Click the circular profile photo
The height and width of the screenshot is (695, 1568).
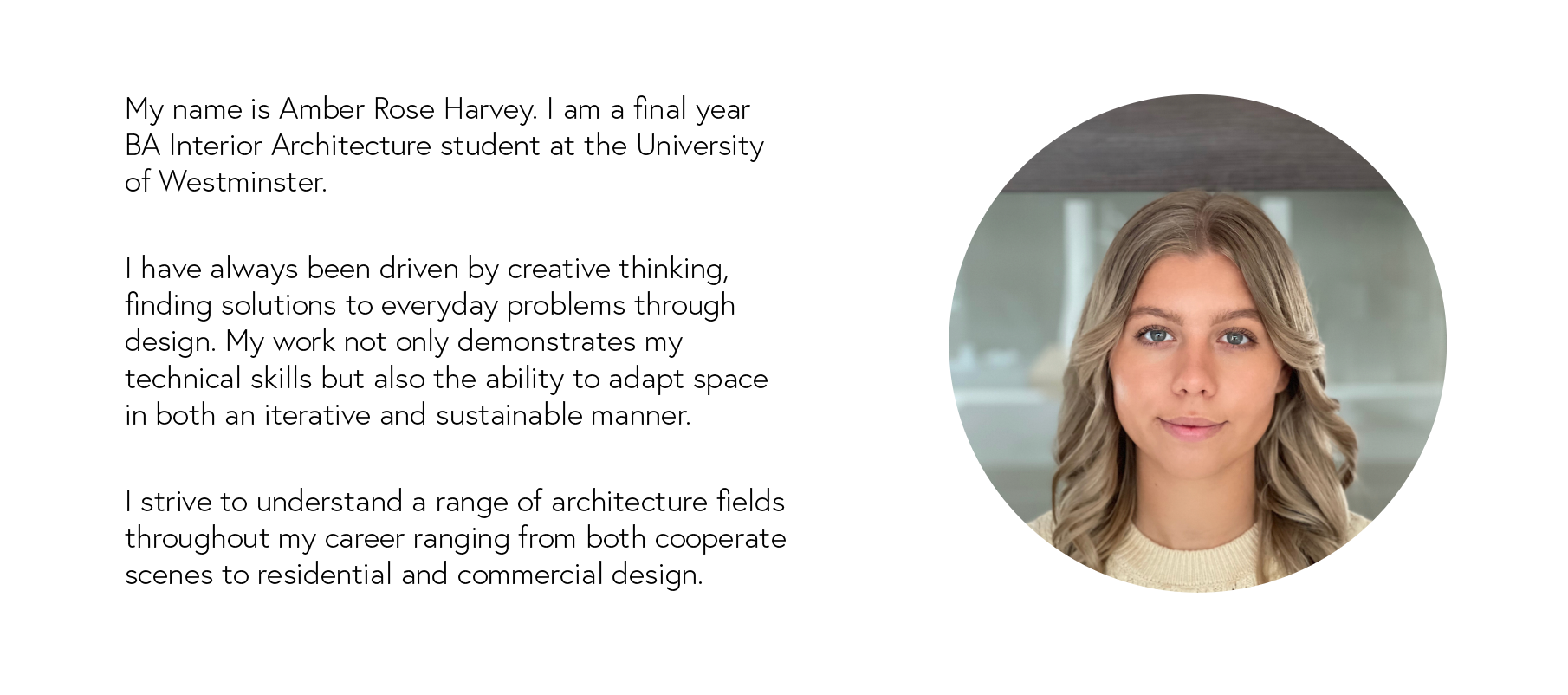tap(1197, 343)
